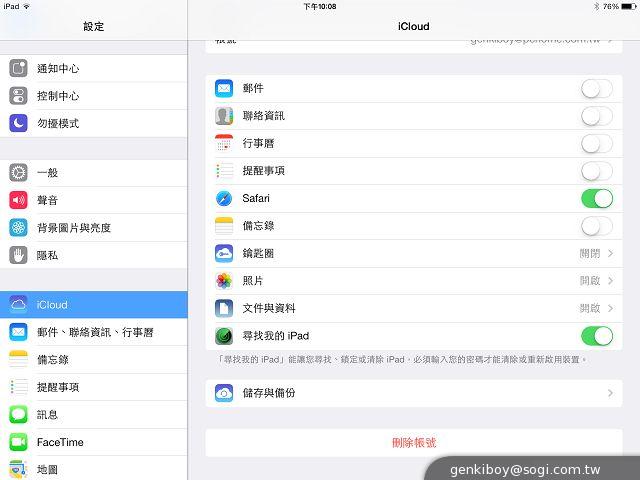Tap the Wi-Fi indicator in status bar
Viewport: 640px width, 480px height.
click(27, 7)
